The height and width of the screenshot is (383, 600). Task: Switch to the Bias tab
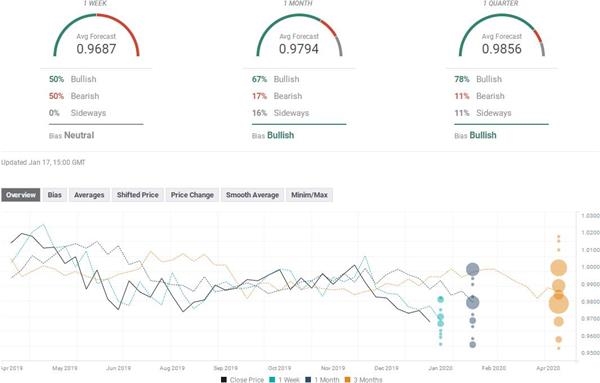pyautogui.click(x=55, y=195)
